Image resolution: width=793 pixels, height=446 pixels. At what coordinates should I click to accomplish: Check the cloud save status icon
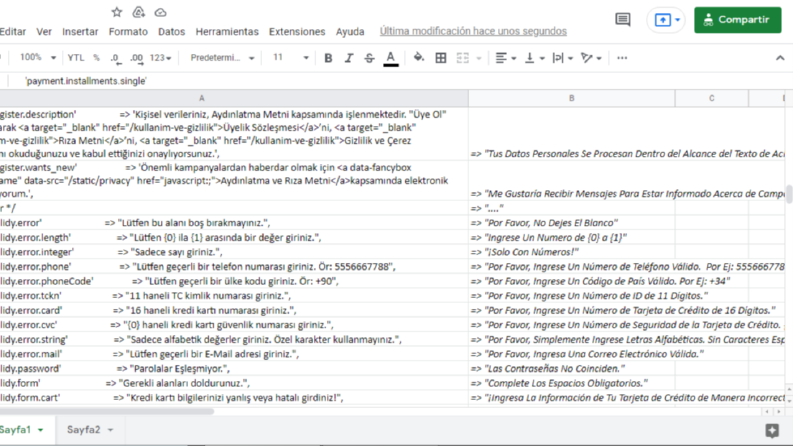coord(160,12)
